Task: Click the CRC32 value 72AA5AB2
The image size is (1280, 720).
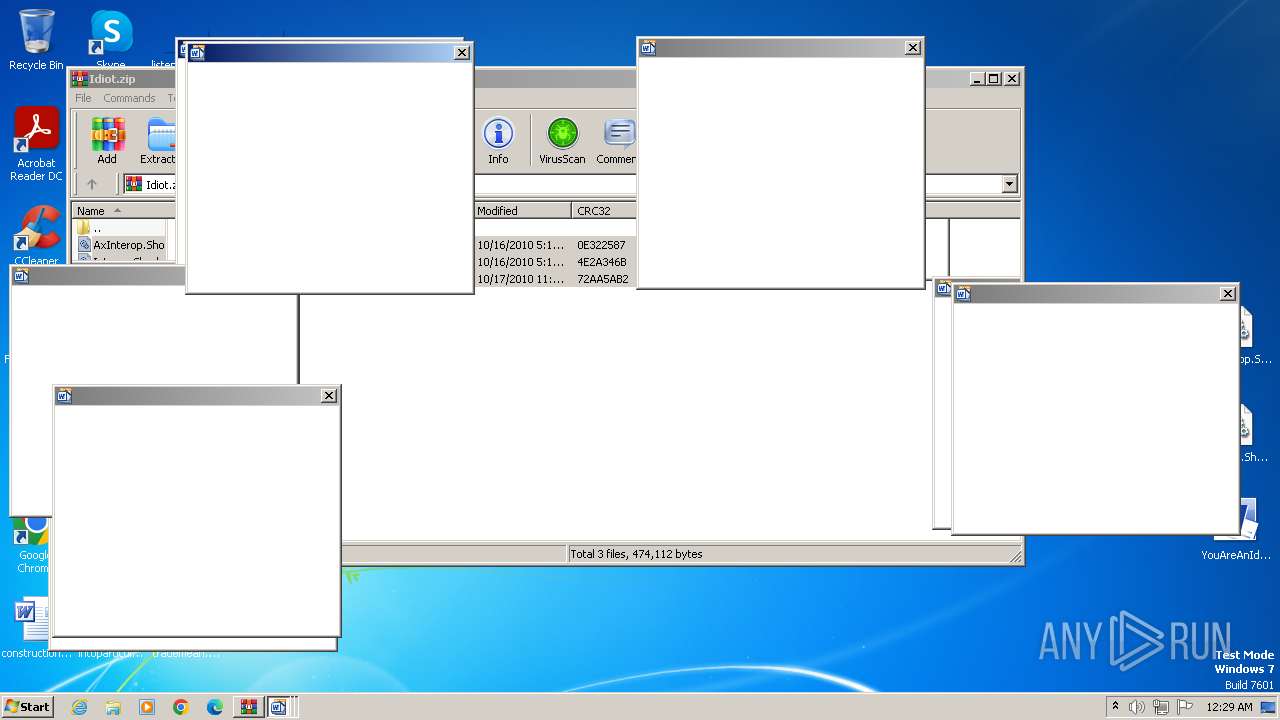Action: [x=602, y=279]
